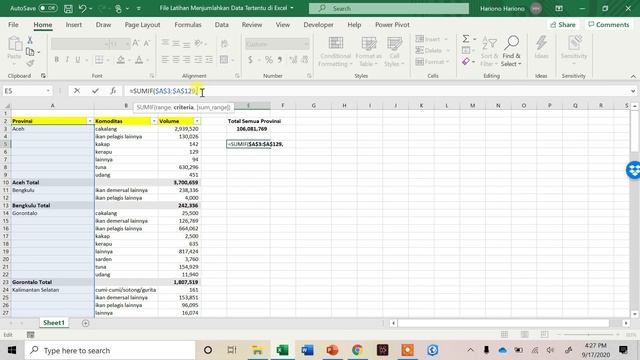Open PowerPoint from the taskbar

(x=332, y=350)
